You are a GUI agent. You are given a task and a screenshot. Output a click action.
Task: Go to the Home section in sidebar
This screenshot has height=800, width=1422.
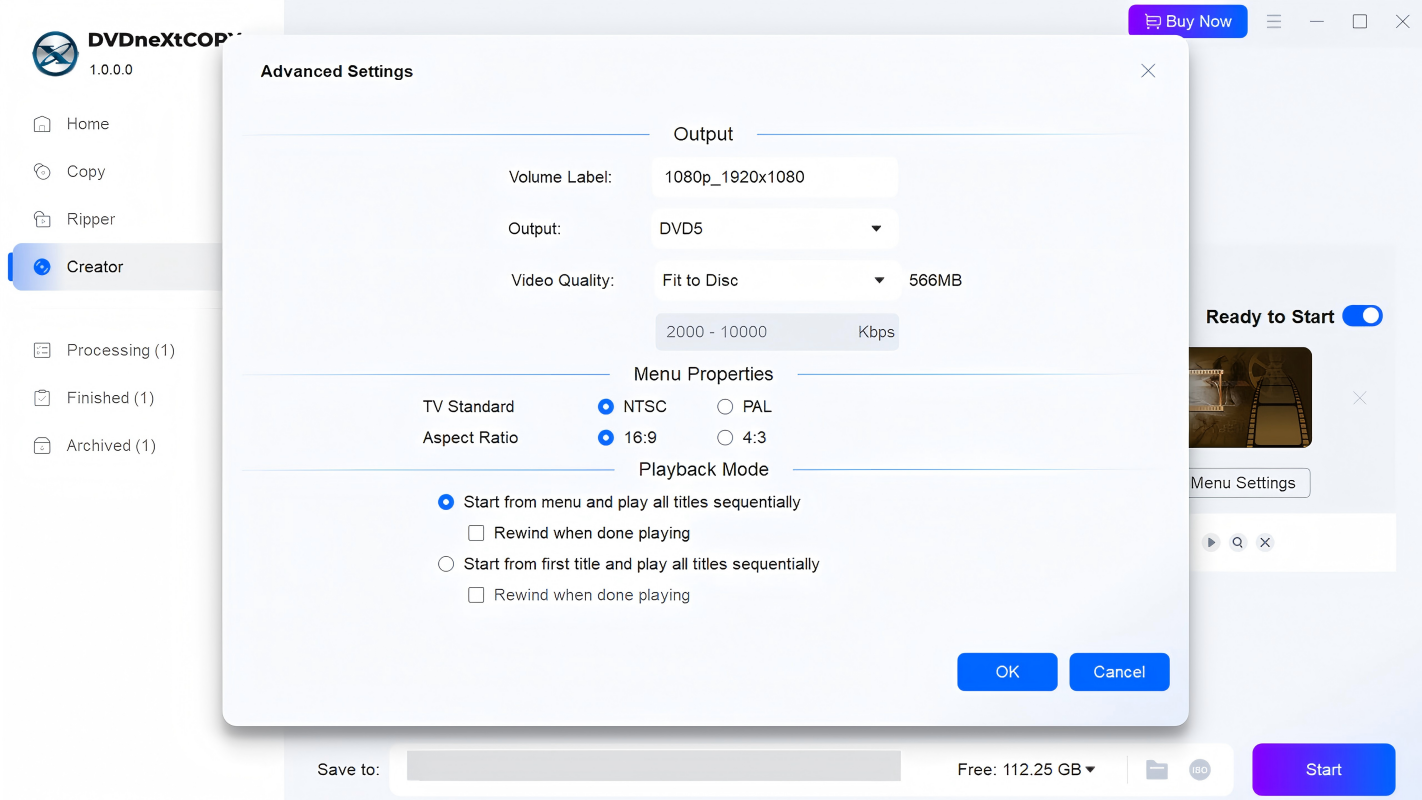87,124
